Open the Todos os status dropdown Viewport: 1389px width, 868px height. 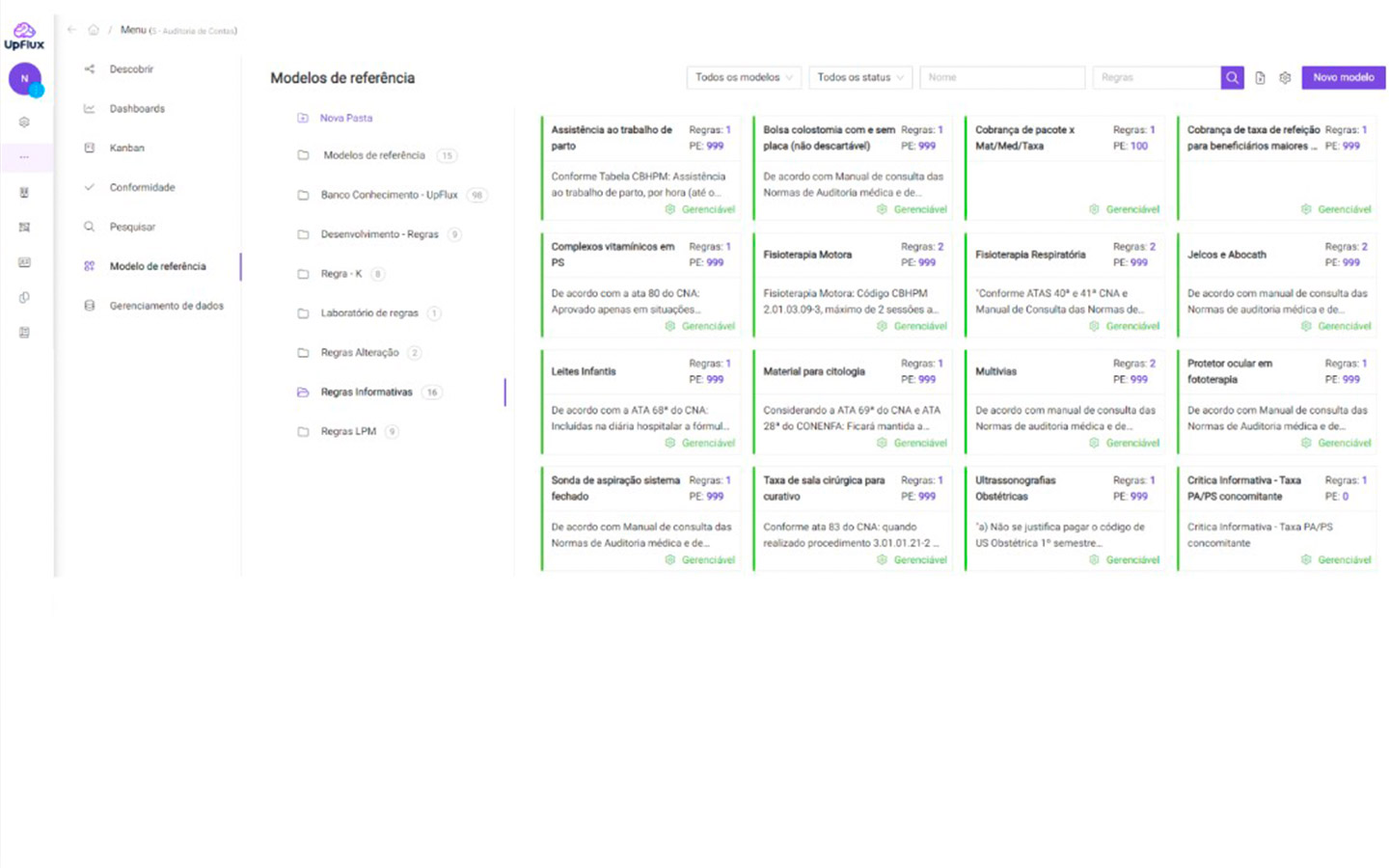click(x=859, y=78)
